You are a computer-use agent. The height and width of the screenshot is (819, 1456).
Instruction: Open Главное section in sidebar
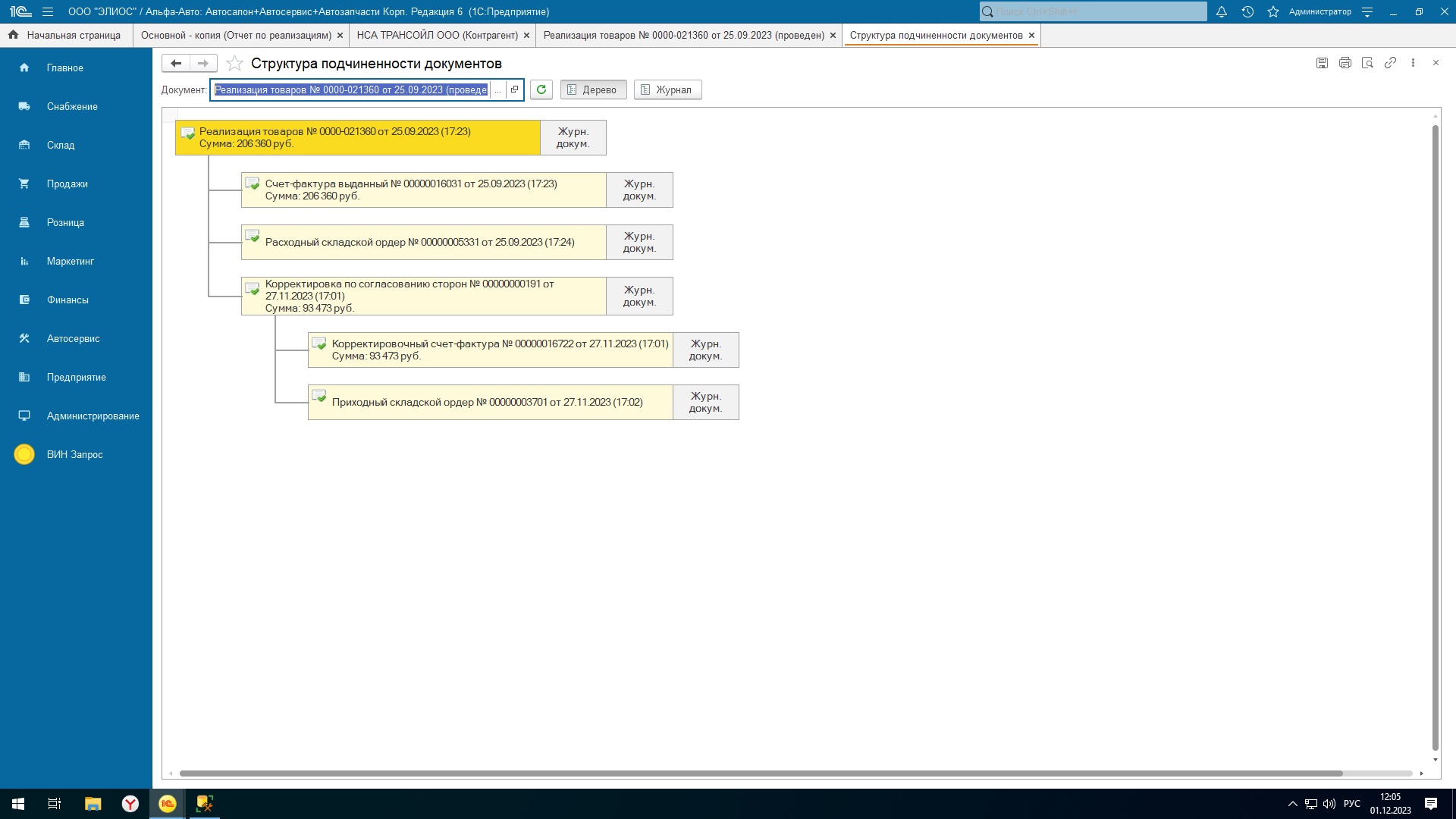click(x=76, y=67)
